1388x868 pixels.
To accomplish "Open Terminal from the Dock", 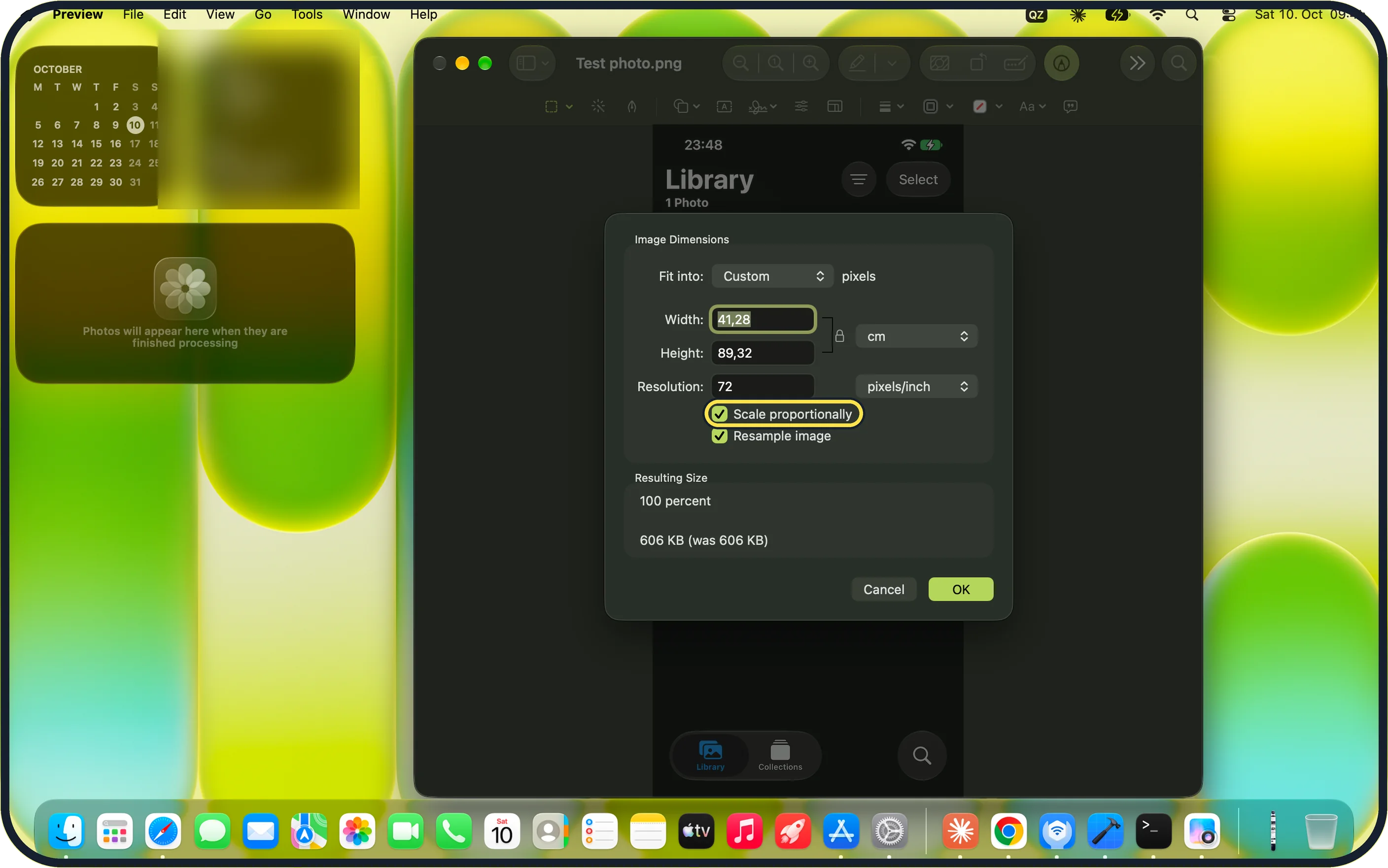I will point(1153,831).
